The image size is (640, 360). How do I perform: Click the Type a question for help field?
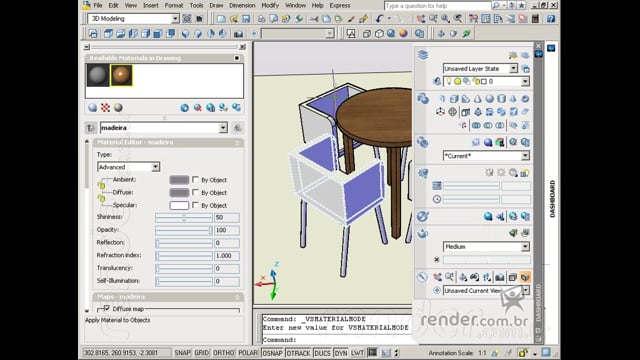(x=437, y=6)
